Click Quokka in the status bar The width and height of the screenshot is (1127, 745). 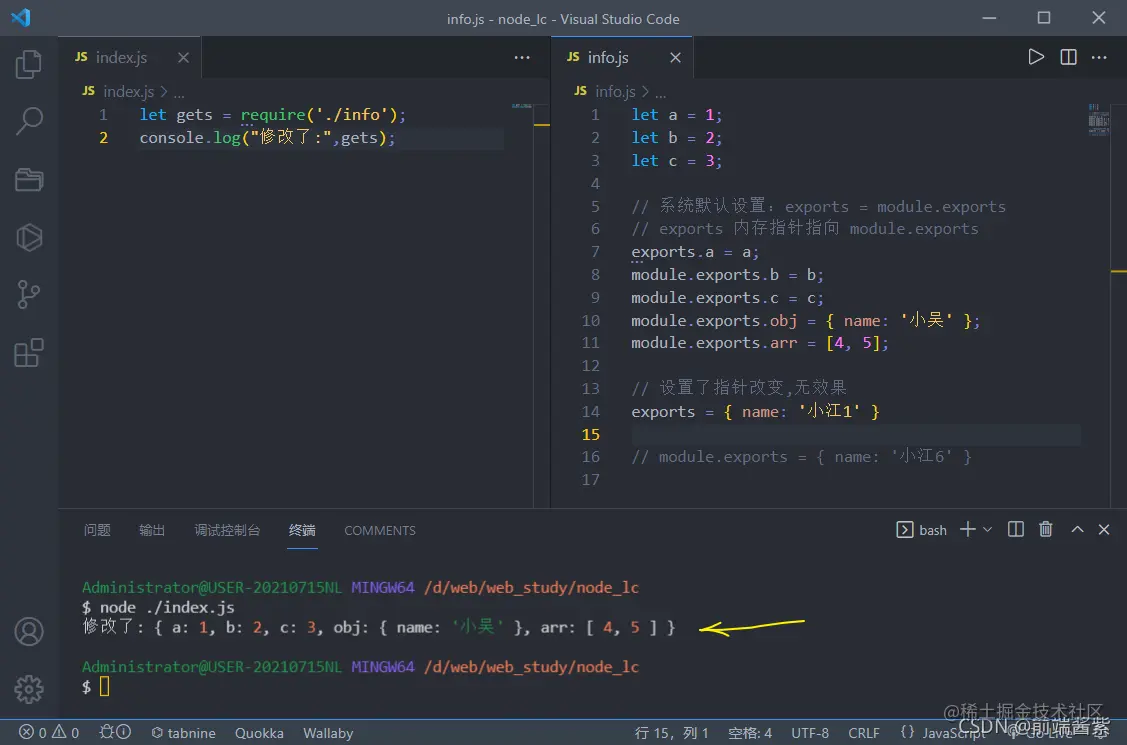tap(259, 733)
